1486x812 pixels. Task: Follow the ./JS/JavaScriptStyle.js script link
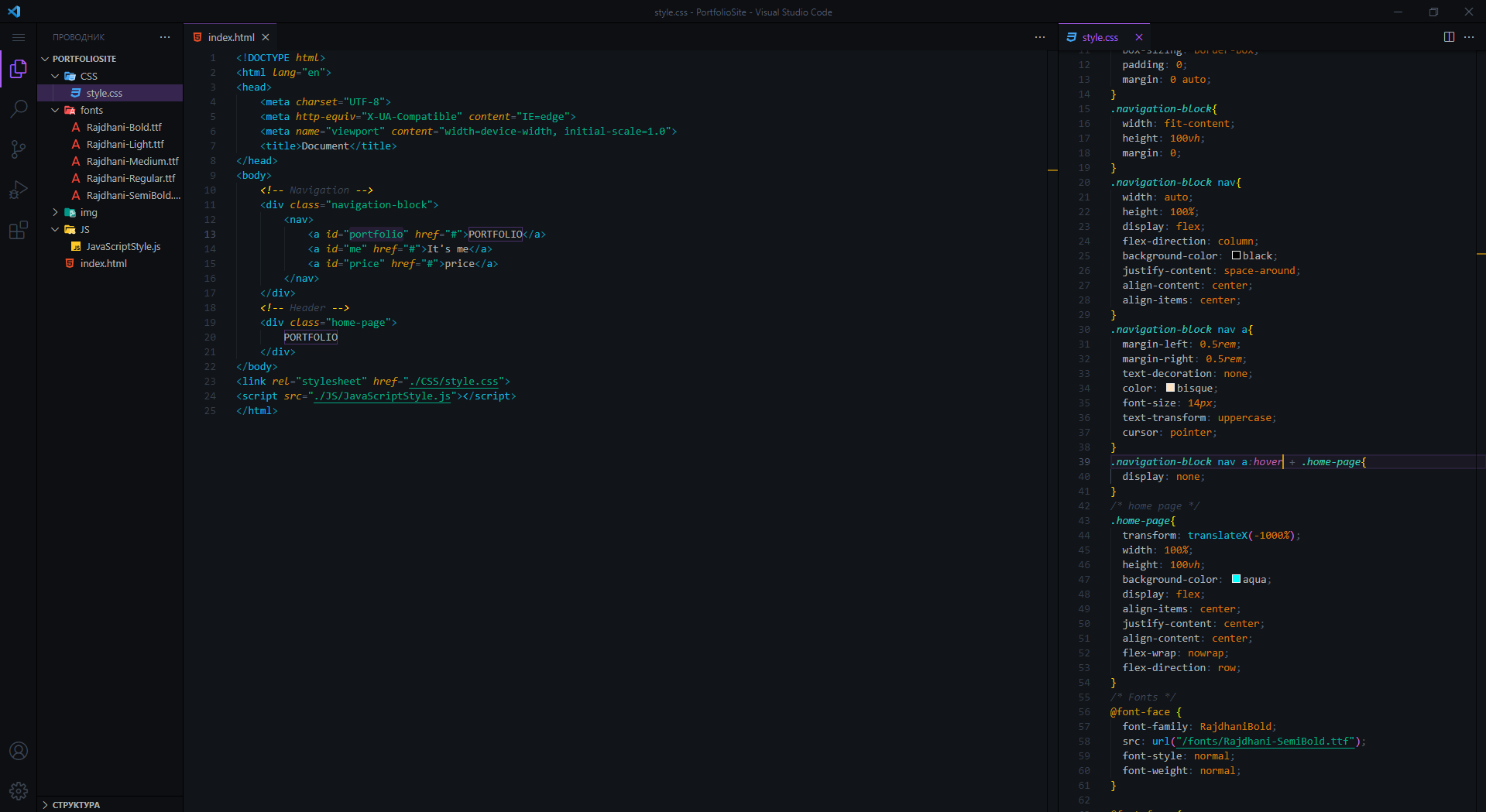[382, 396]
